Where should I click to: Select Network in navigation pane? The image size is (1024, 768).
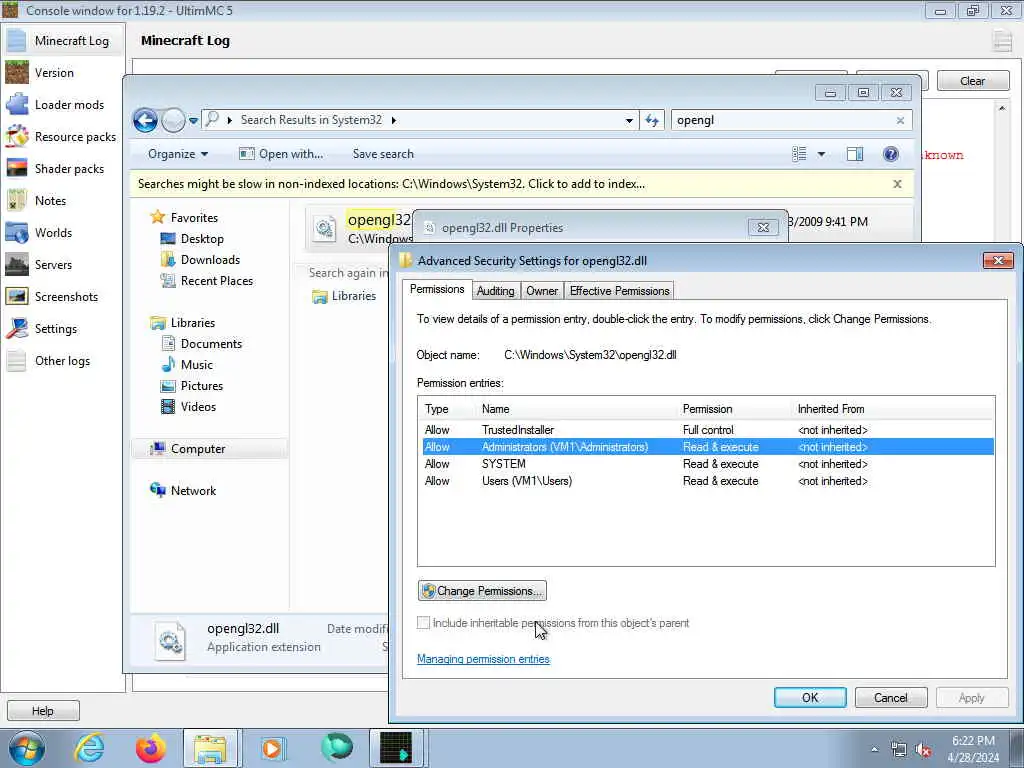point(193,490)
